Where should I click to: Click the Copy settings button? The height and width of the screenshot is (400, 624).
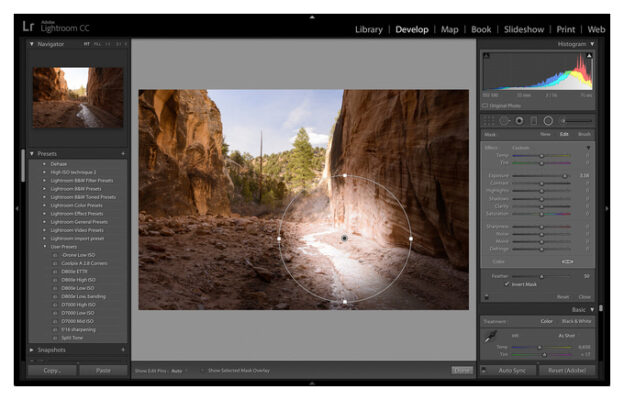pos(52,371)
